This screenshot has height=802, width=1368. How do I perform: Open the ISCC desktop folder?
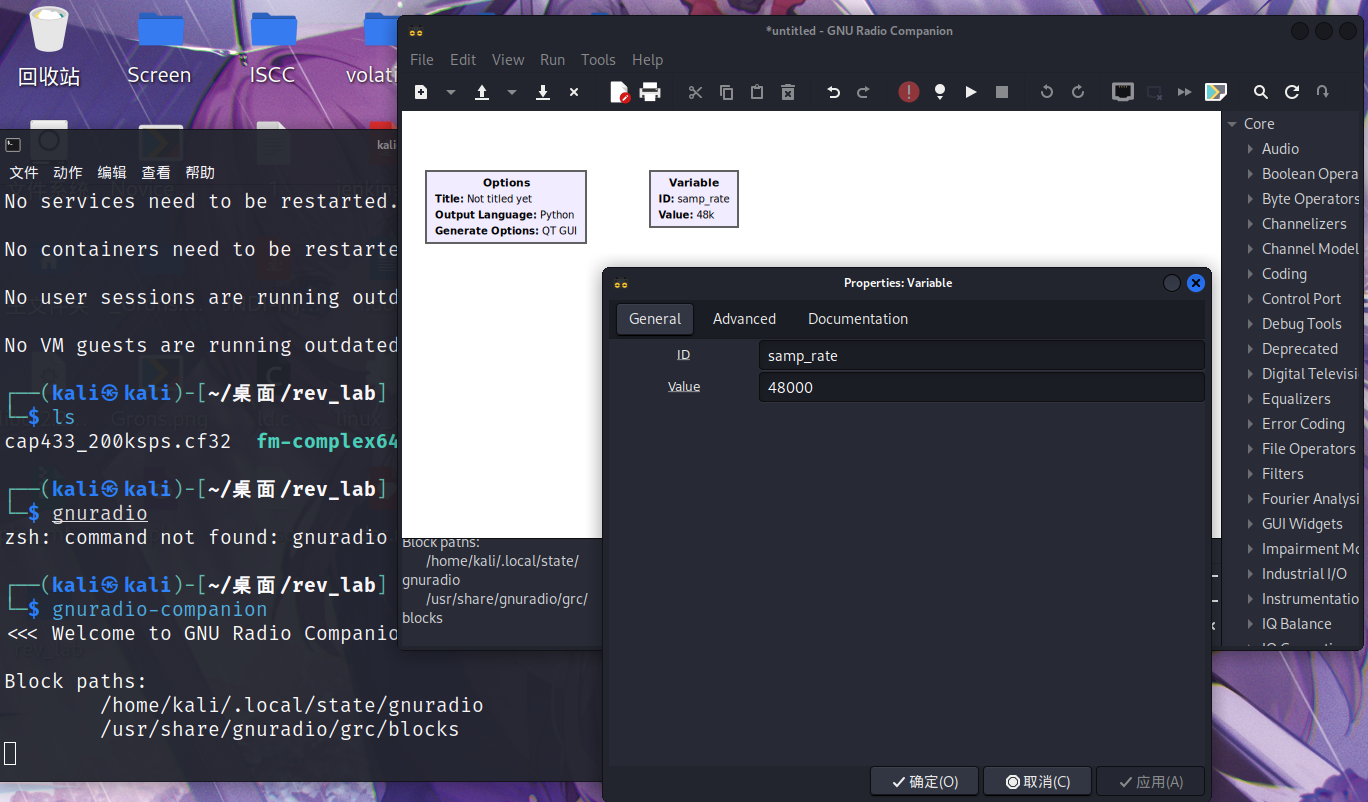coord(272,47)
